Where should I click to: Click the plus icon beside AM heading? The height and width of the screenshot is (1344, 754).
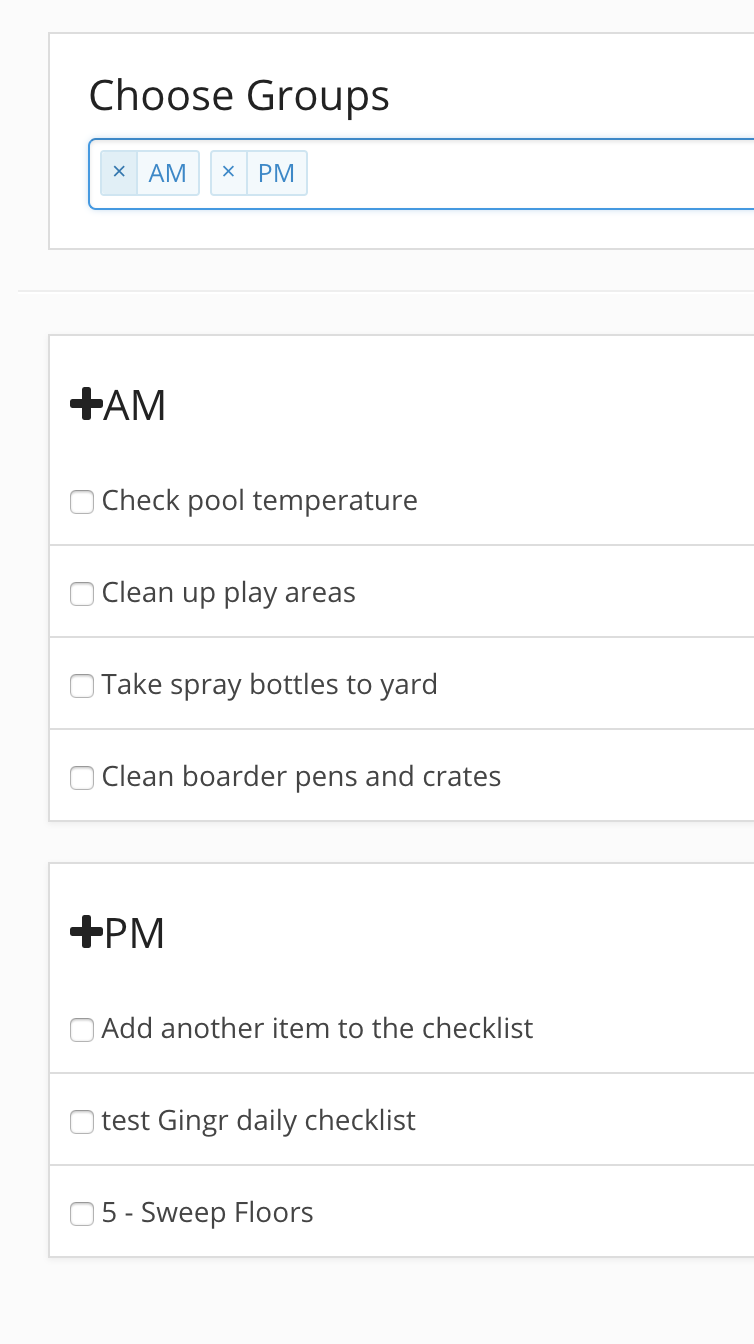86,405
